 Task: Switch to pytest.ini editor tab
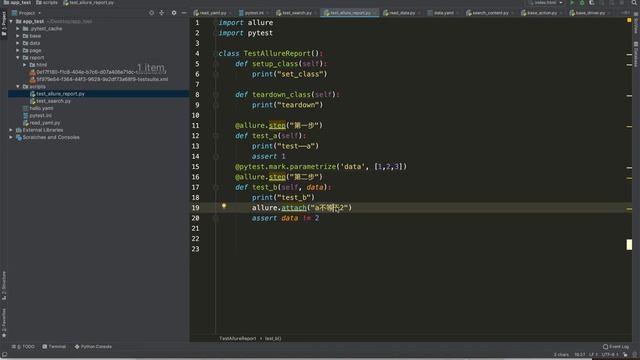pyautogui.click(x=254, y=13)
